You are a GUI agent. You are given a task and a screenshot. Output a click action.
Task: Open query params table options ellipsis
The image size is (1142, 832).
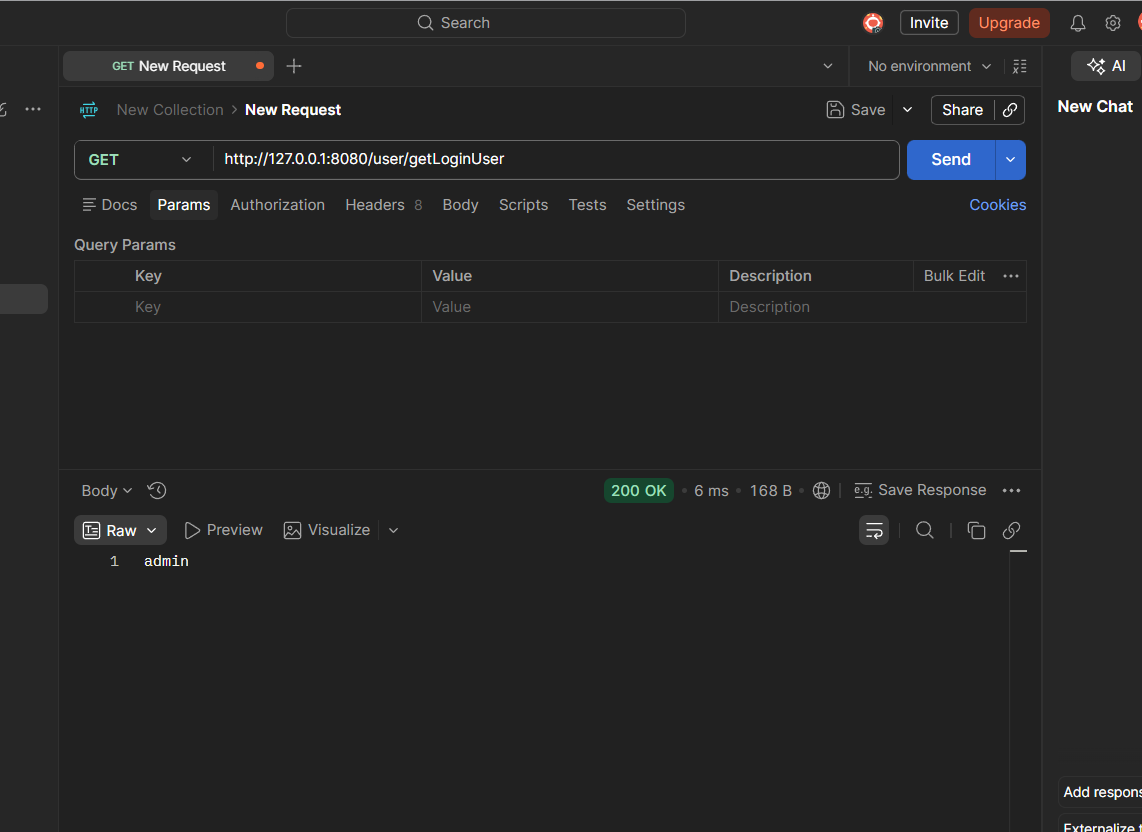[1011, 276]
